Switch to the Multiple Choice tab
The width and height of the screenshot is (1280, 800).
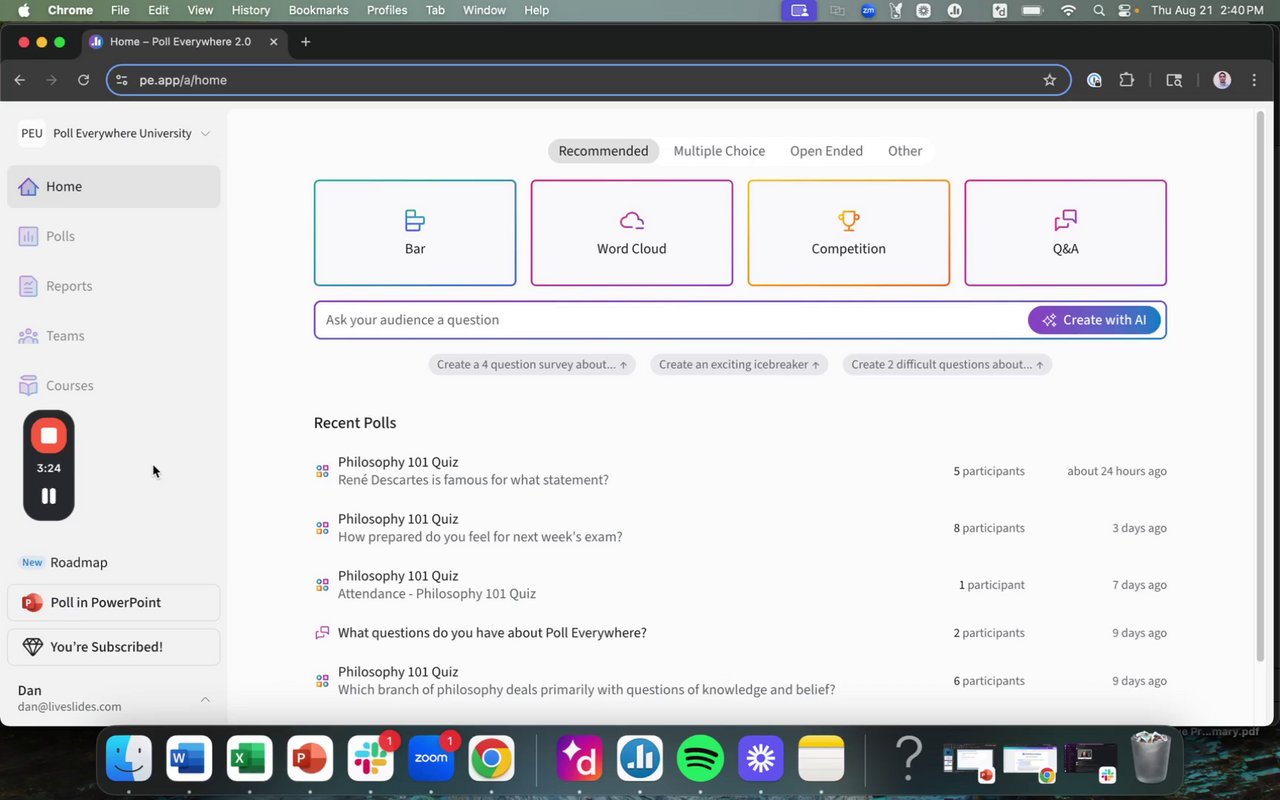719,151
